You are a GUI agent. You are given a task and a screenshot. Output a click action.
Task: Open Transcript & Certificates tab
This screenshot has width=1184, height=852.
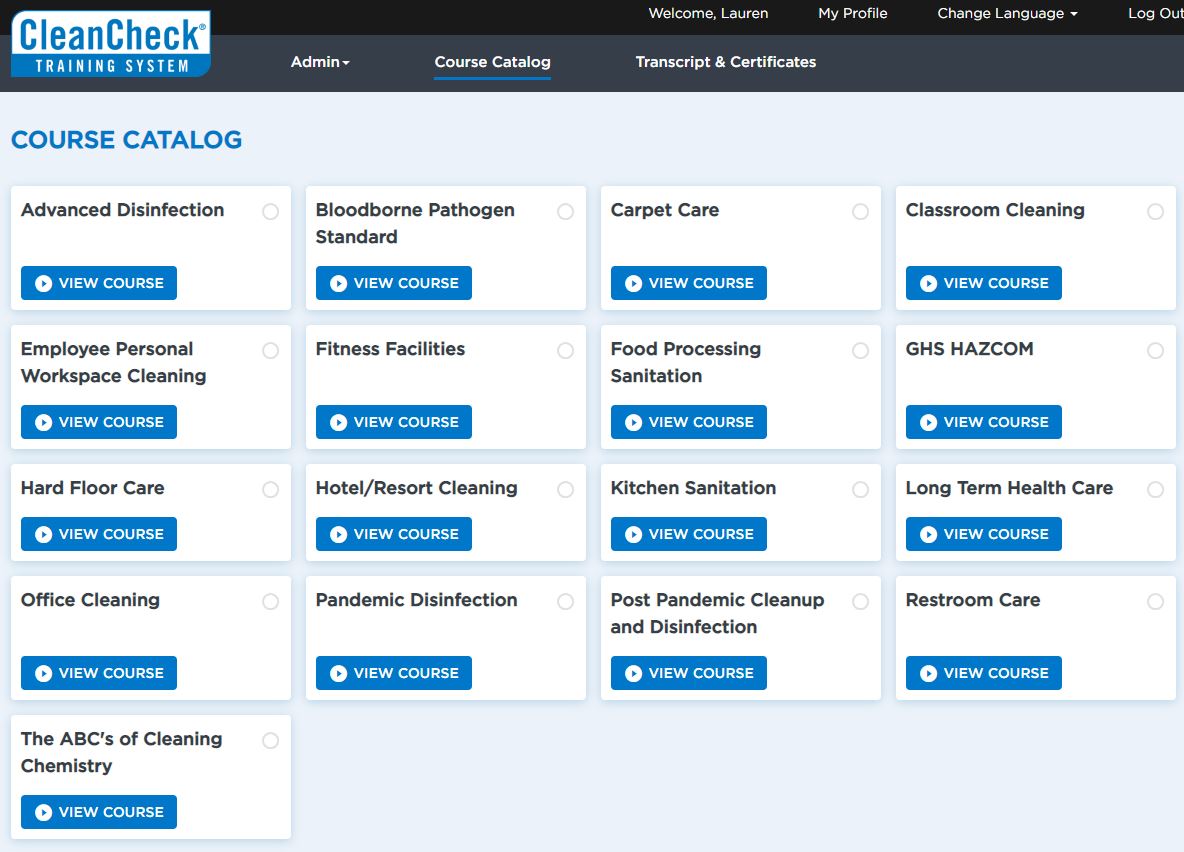726,62
